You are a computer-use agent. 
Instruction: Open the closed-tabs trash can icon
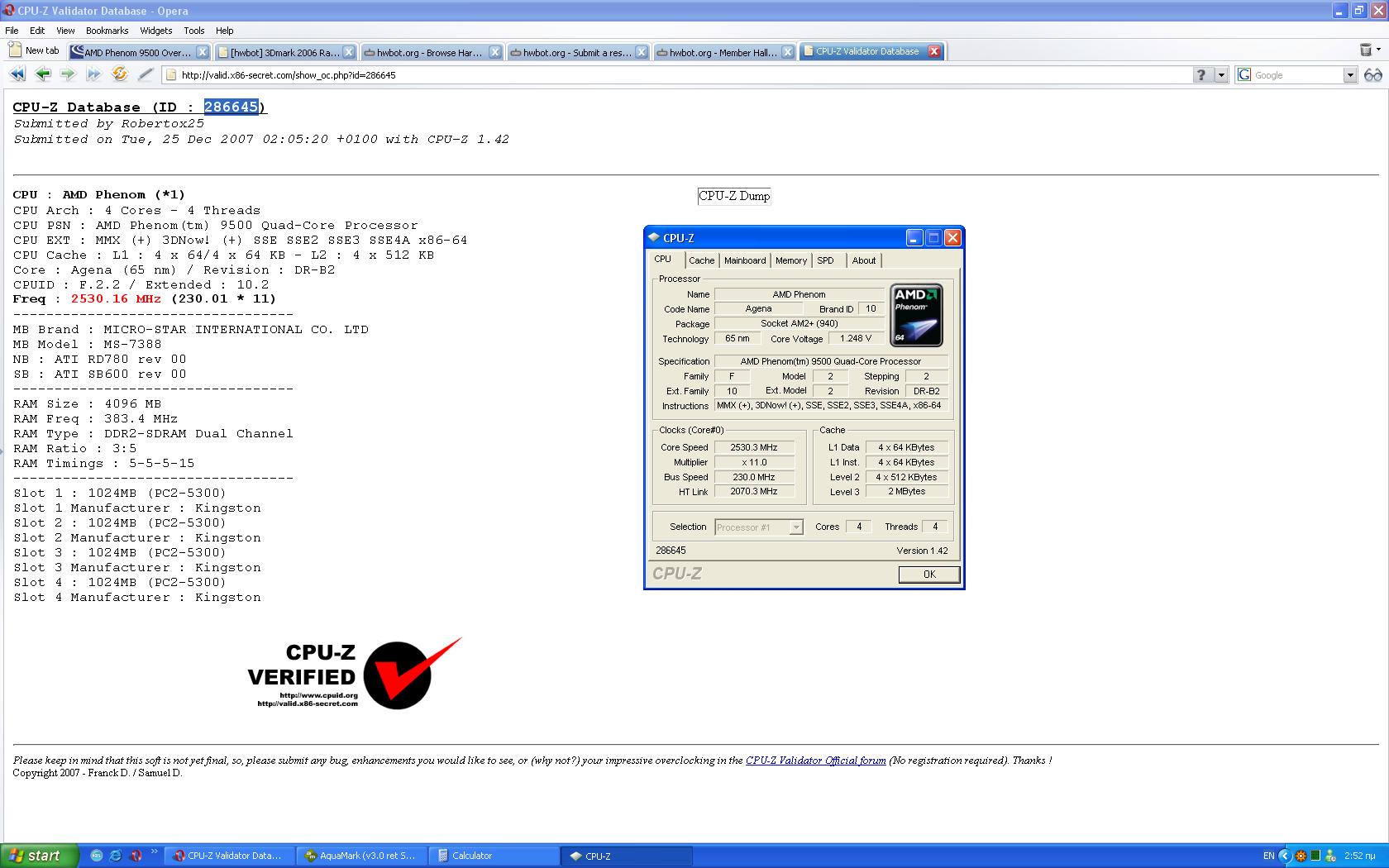(x=1366, y=50)
